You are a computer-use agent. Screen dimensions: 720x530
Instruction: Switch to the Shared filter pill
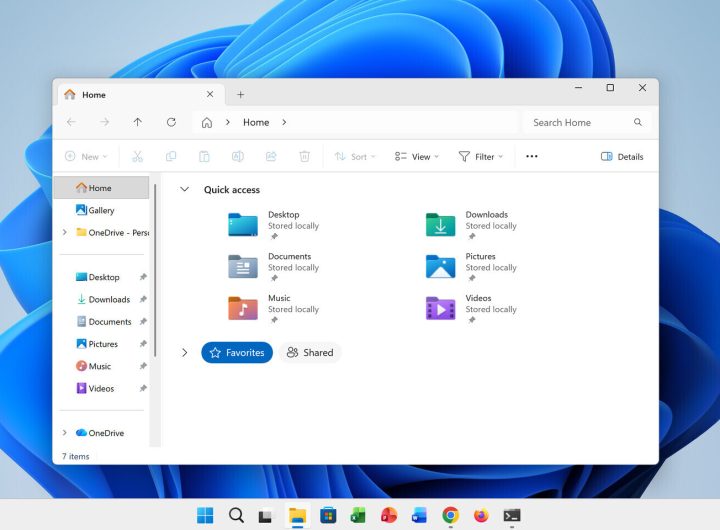tap(310, 352)
